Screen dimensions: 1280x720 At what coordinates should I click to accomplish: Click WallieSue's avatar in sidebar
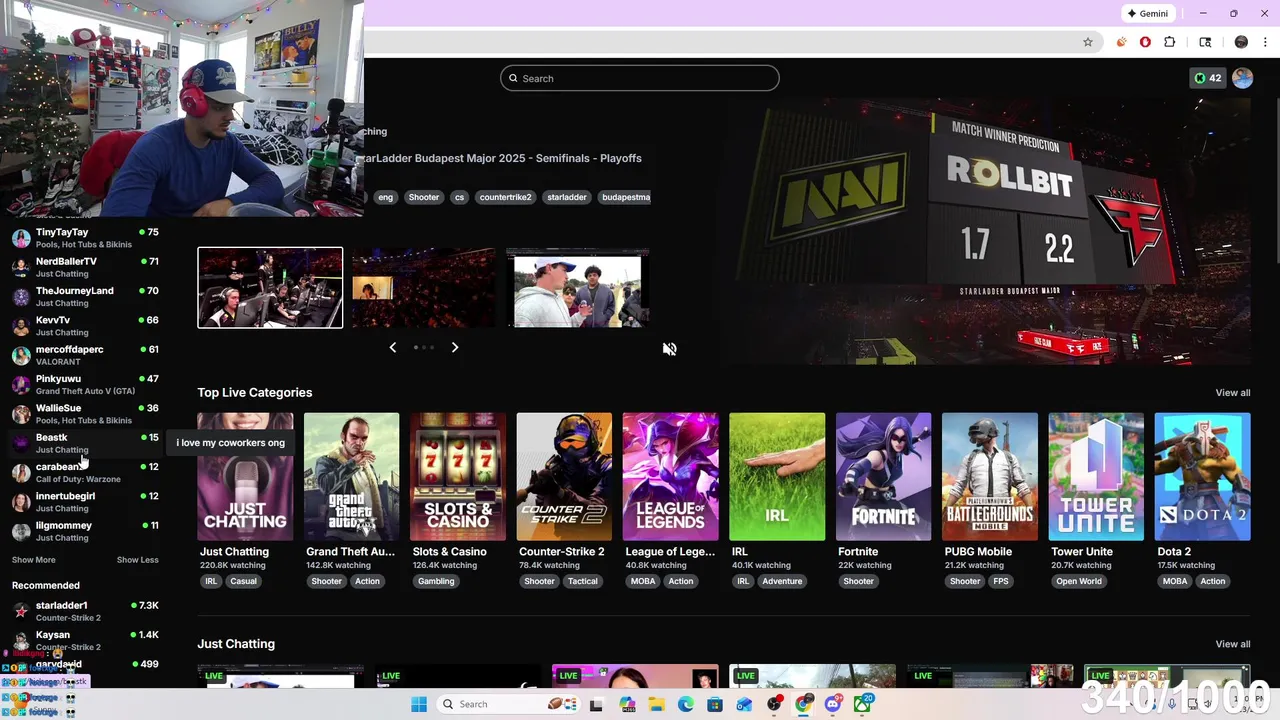pos(21,414)
